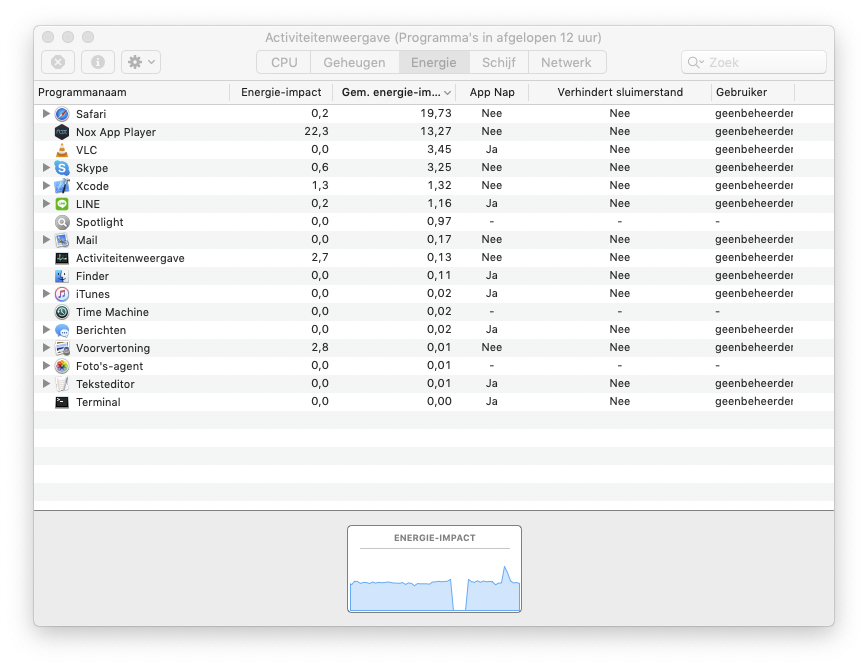868x668 pixels.
Task: Click the window title Activiteitenweergave
Action: pos(433,38)
